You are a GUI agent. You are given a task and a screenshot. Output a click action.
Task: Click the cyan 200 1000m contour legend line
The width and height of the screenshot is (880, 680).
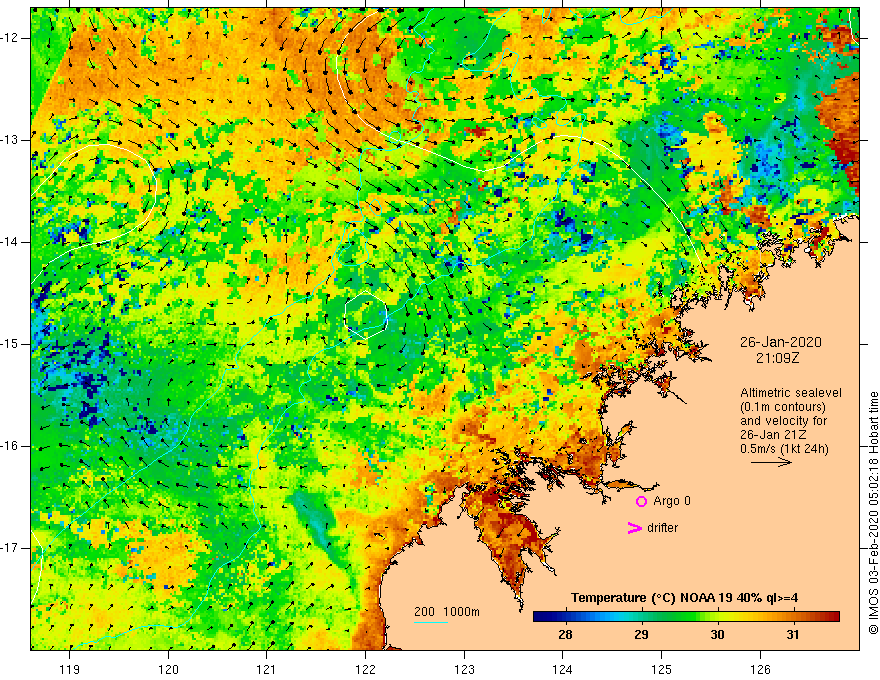coord(431,622)
